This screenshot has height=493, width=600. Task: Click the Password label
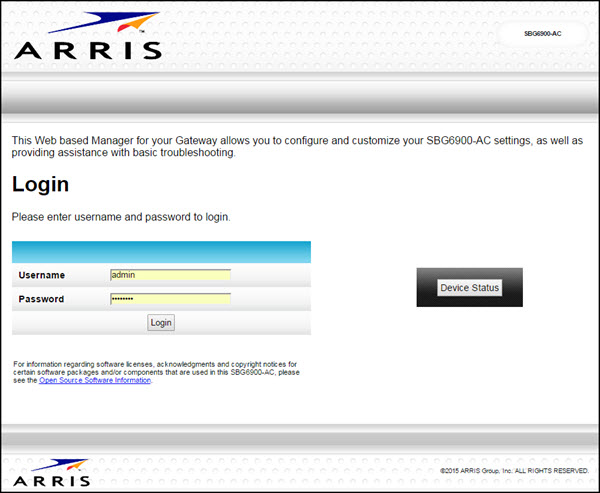[x=41, y=299]
